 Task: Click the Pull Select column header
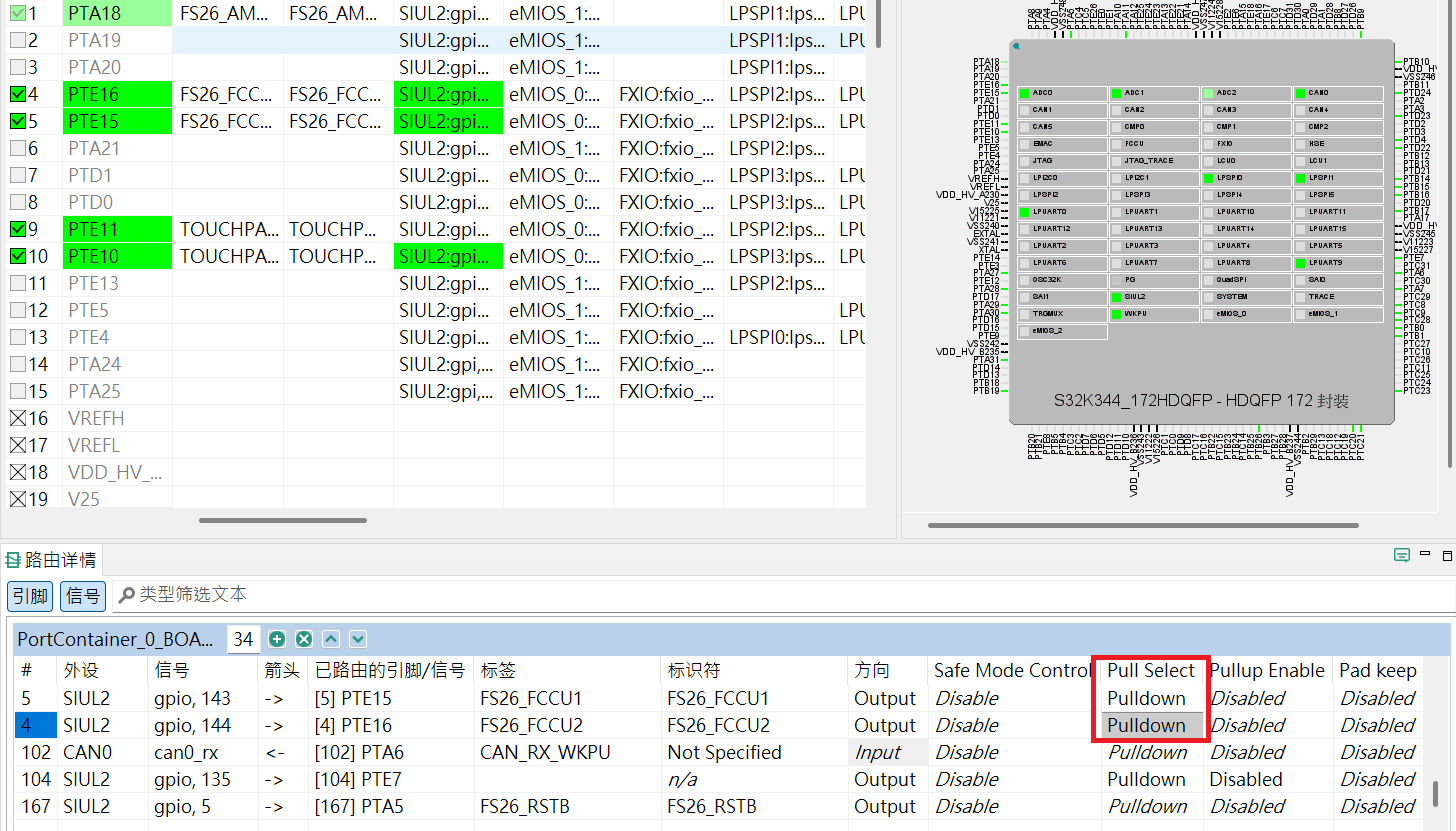tap(1151, 671)
